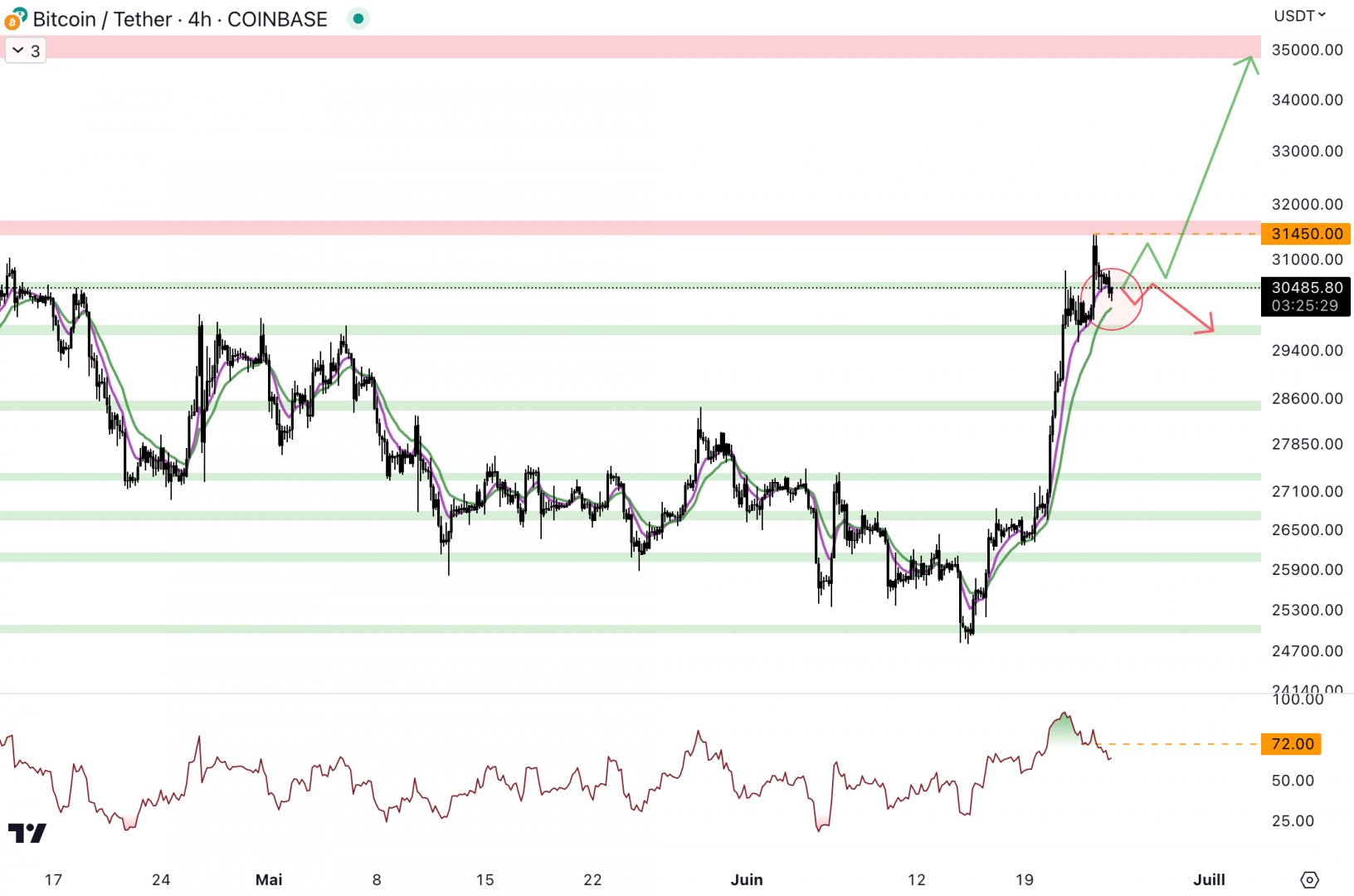The image size is (1354, 896).
Task: Click 31000.00 on the price axis
Action: (x=1308, y=260)
